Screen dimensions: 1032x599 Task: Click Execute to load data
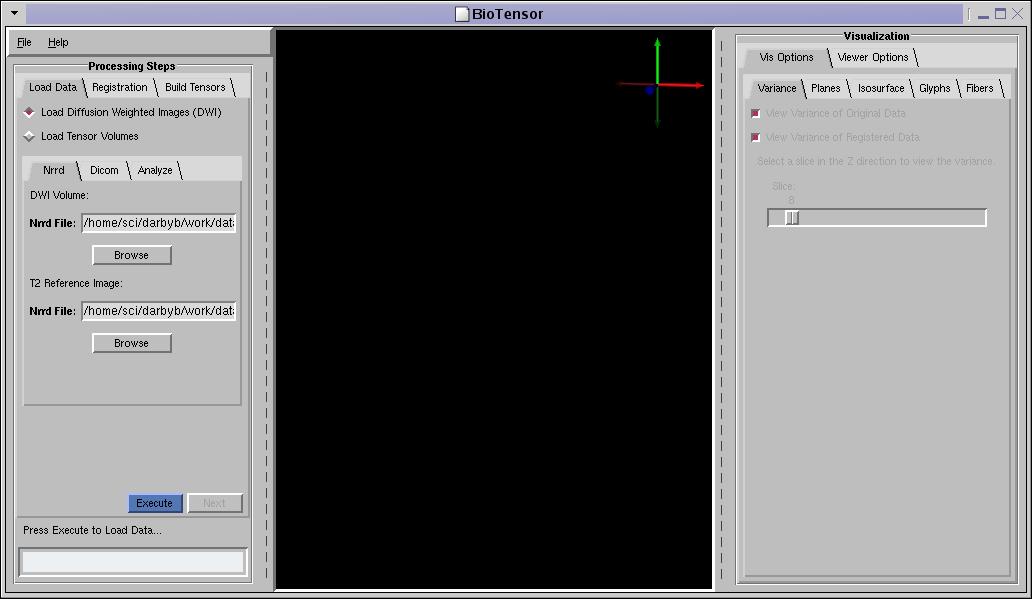tap(155, 503)
